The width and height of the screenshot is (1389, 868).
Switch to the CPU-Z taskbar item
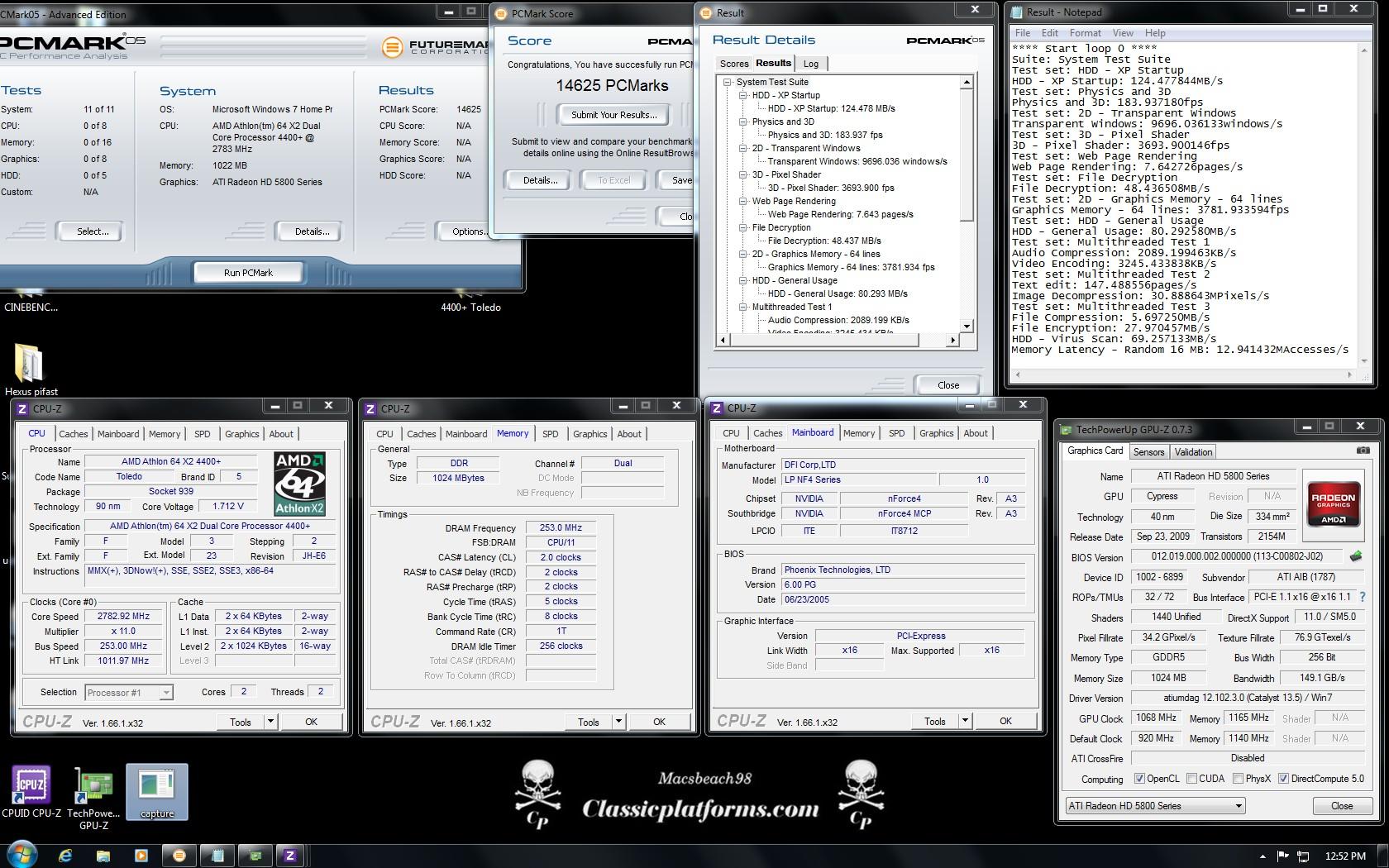click(x=290, y=856)
